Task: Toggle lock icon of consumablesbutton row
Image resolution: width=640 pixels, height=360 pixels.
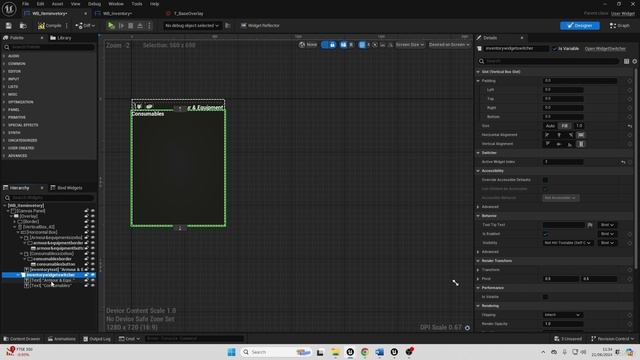Action: pyautogui.click(x=87, y=264)
